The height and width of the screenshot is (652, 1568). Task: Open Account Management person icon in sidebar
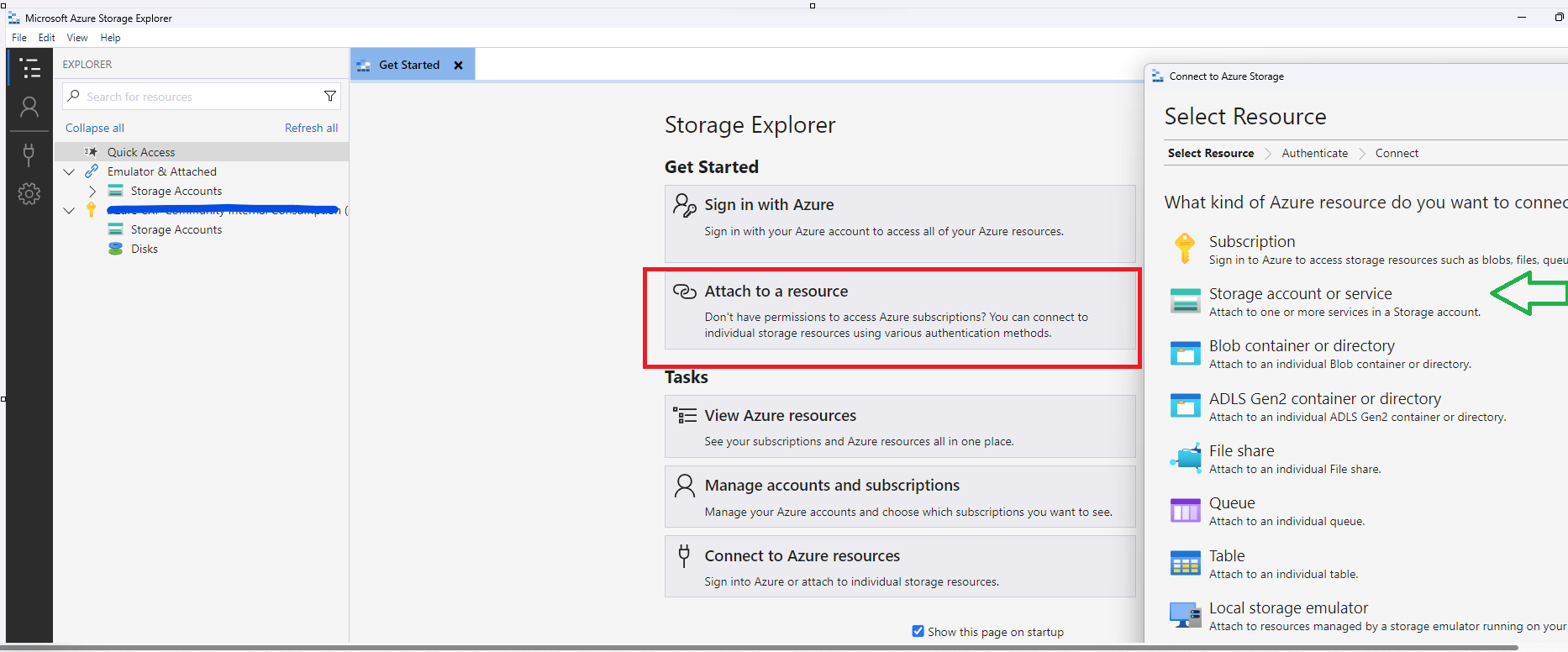[x=29, y=107]
